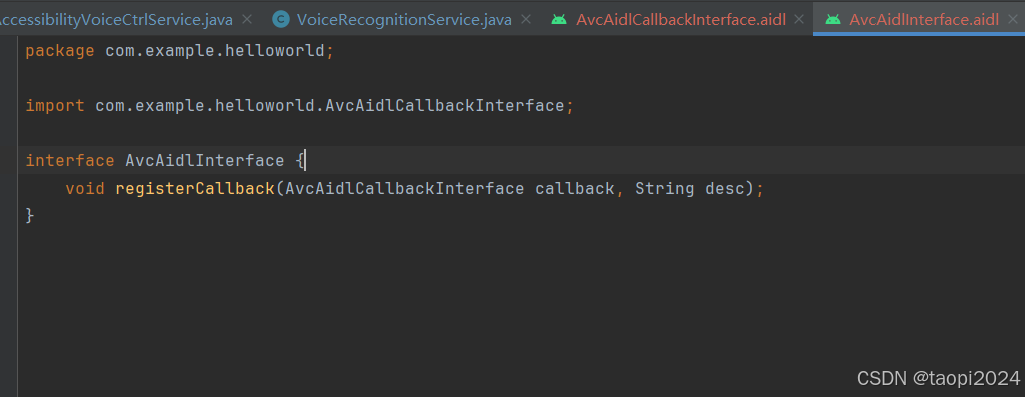This screenshot has height=397, width=1025.
Task: Click the void return type keyword
Action: (x=85, y=189)
